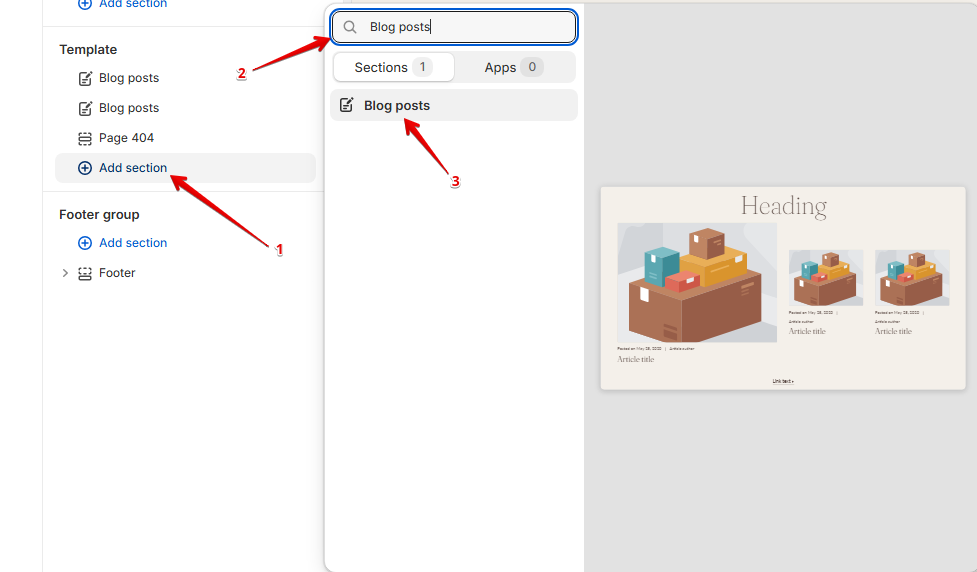Click the Sections count badge showing 1
The width and height of the screenshot is (977, 572).
tap(422, 67)
